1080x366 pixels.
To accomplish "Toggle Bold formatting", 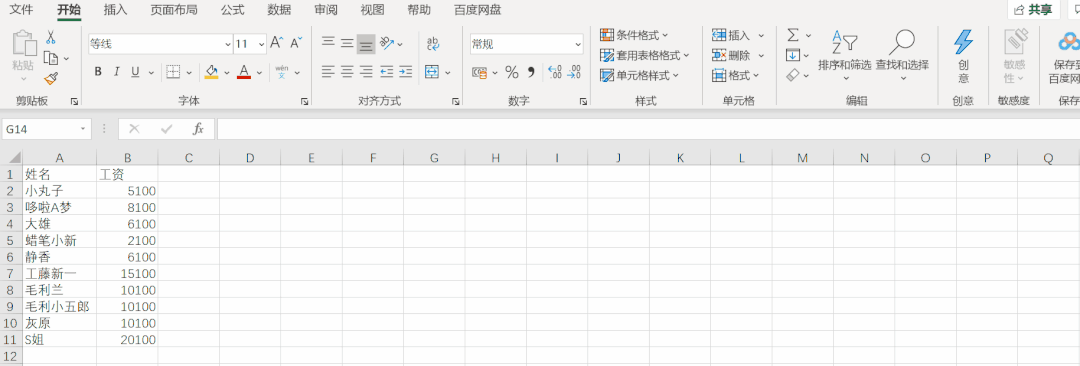I will [x=98, y=72].
